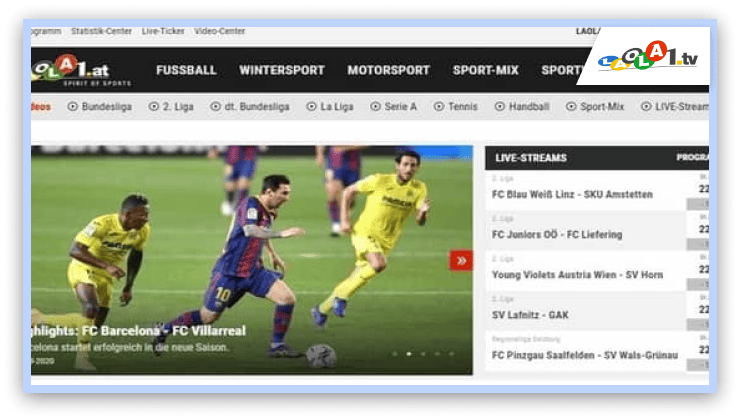Click the play icon beside Sport-Mix
Image resolution: width=740 pixels, height=420 pixels.
coord(571,107)
